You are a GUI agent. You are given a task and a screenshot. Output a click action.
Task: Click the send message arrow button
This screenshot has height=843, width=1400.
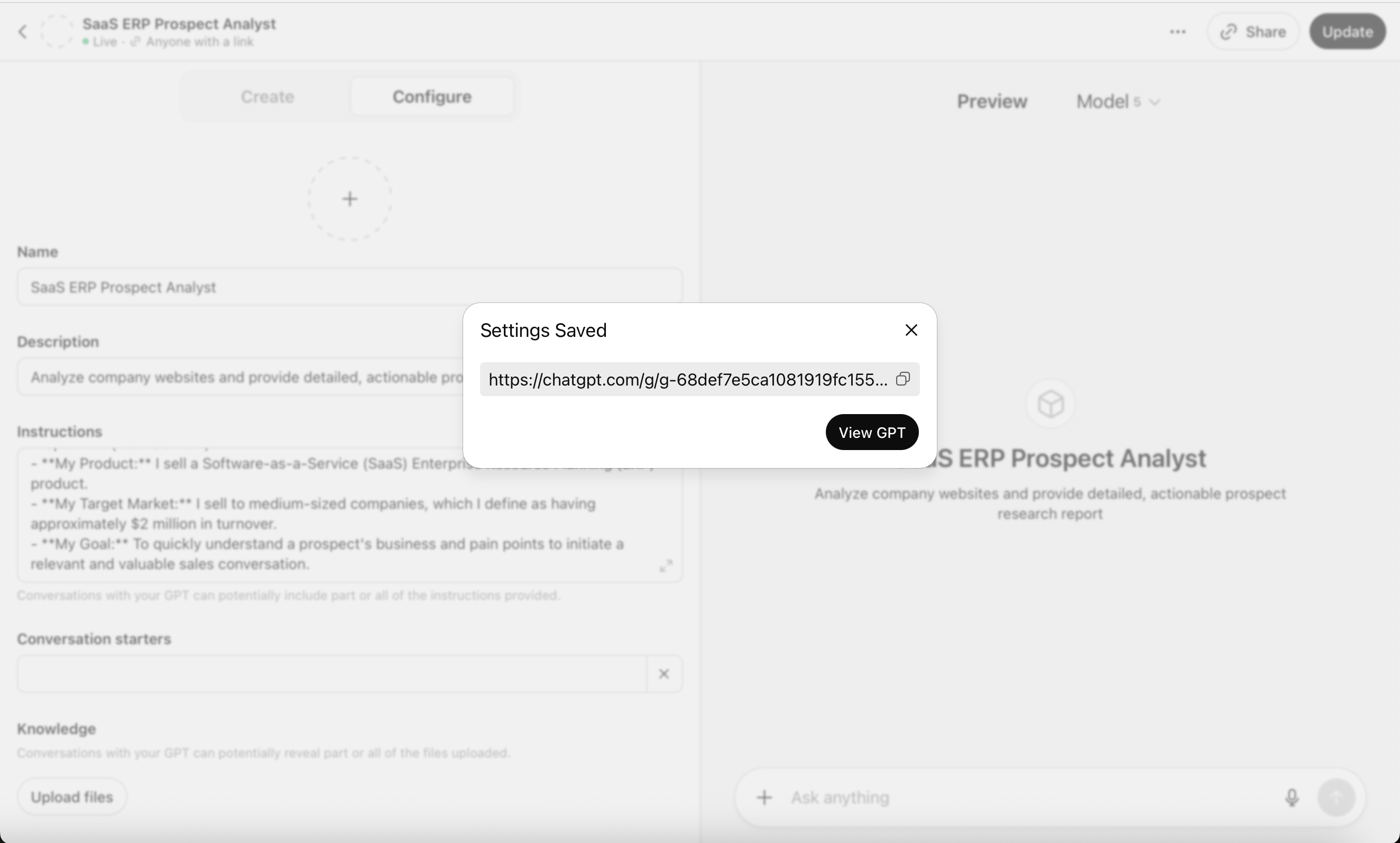[1337, 798]
